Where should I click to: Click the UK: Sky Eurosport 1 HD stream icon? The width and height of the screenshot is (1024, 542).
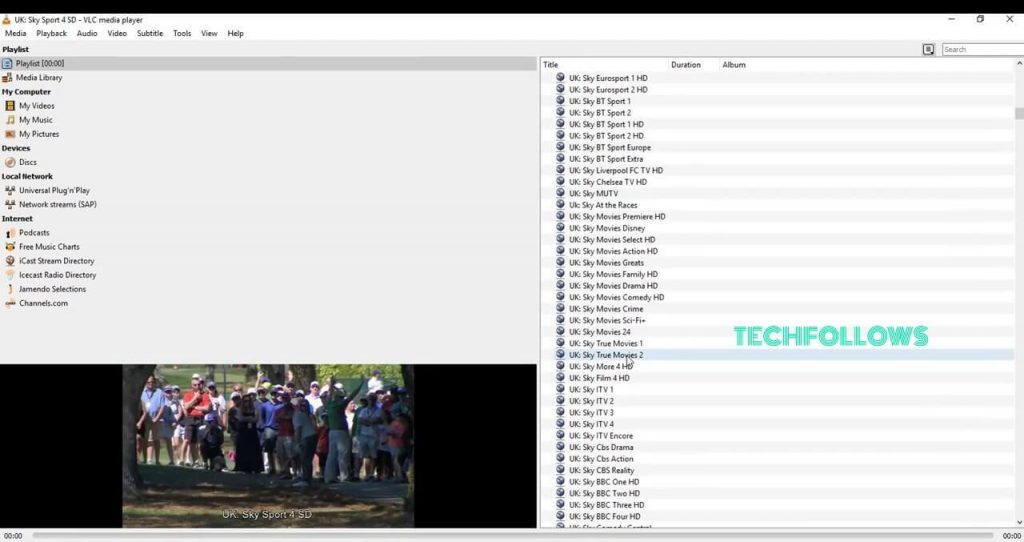pos(560,77)
